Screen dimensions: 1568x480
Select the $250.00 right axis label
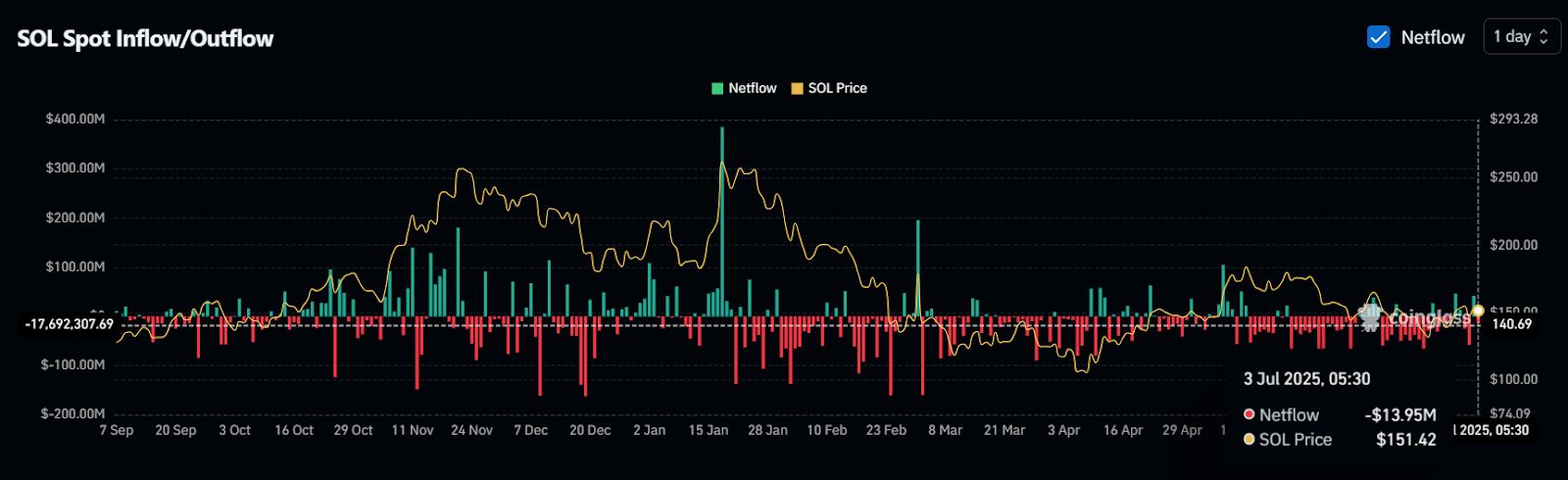point(1514,177)
